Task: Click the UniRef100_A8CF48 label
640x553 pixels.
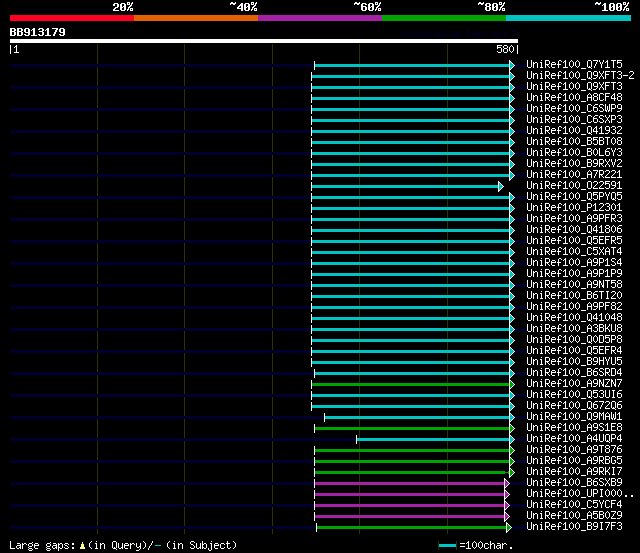Action: [x=574, y=98]
